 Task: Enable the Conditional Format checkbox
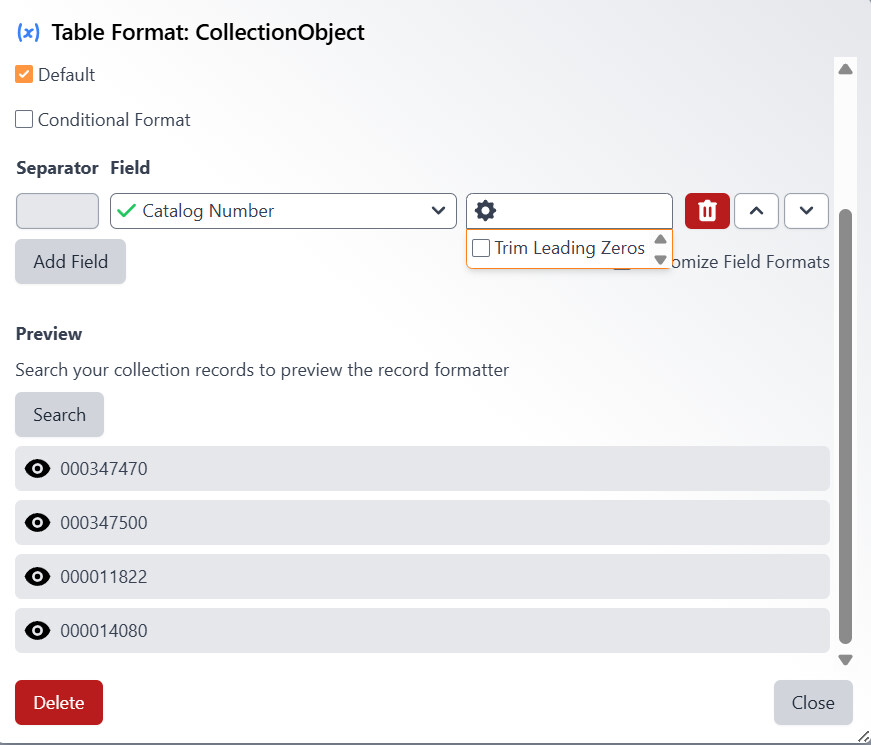[24, 120]
